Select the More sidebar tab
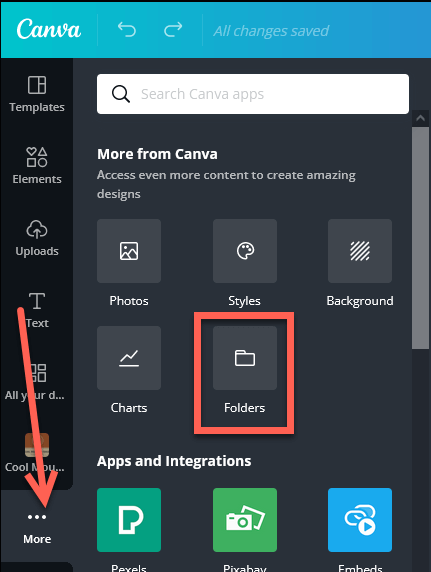 pyautogui.click(x=37, y=527)
